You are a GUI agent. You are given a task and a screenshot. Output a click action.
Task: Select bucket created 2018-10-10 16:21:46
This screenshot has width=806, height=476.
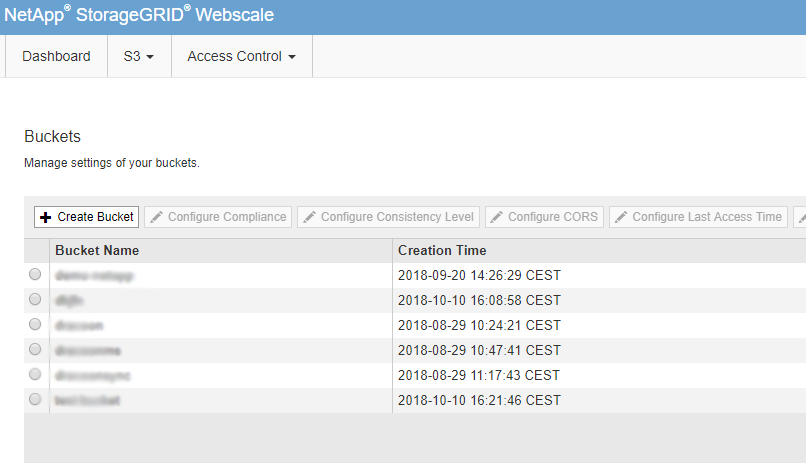[35, 399]
